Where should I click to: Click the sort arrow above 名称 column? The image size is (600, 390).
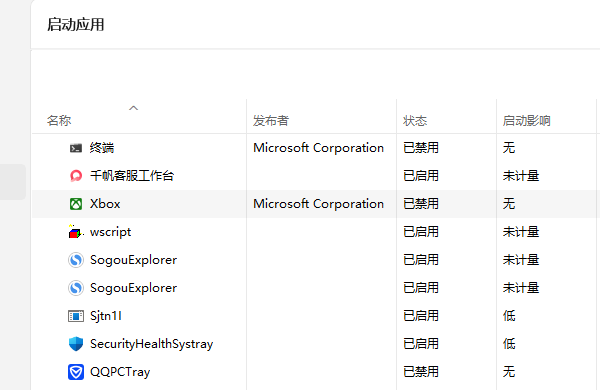pyautogui.click(x=133, y=108)
